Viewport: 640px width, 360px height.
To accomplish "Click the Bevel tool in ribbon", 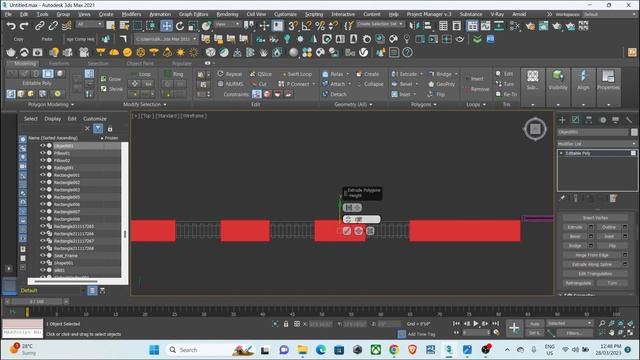I will (402, 84).
